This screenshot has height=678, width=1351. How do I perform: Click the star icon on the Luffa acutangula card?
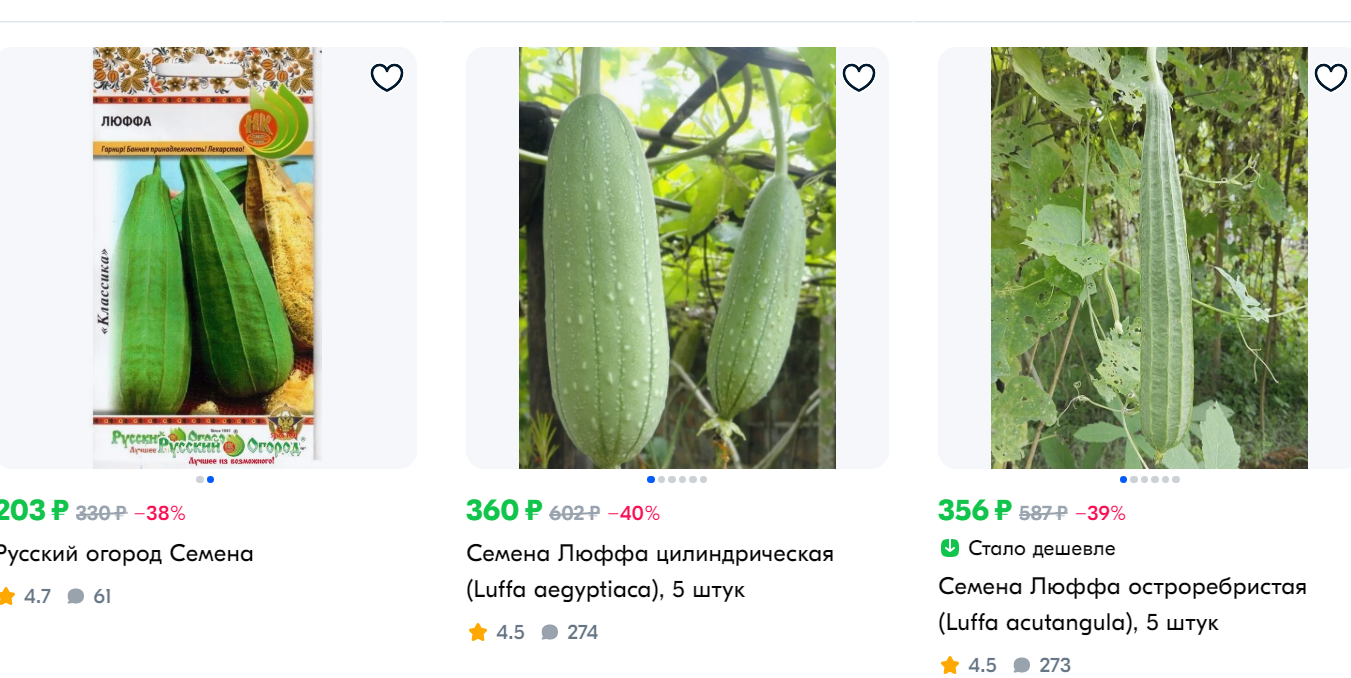point(948,665)
